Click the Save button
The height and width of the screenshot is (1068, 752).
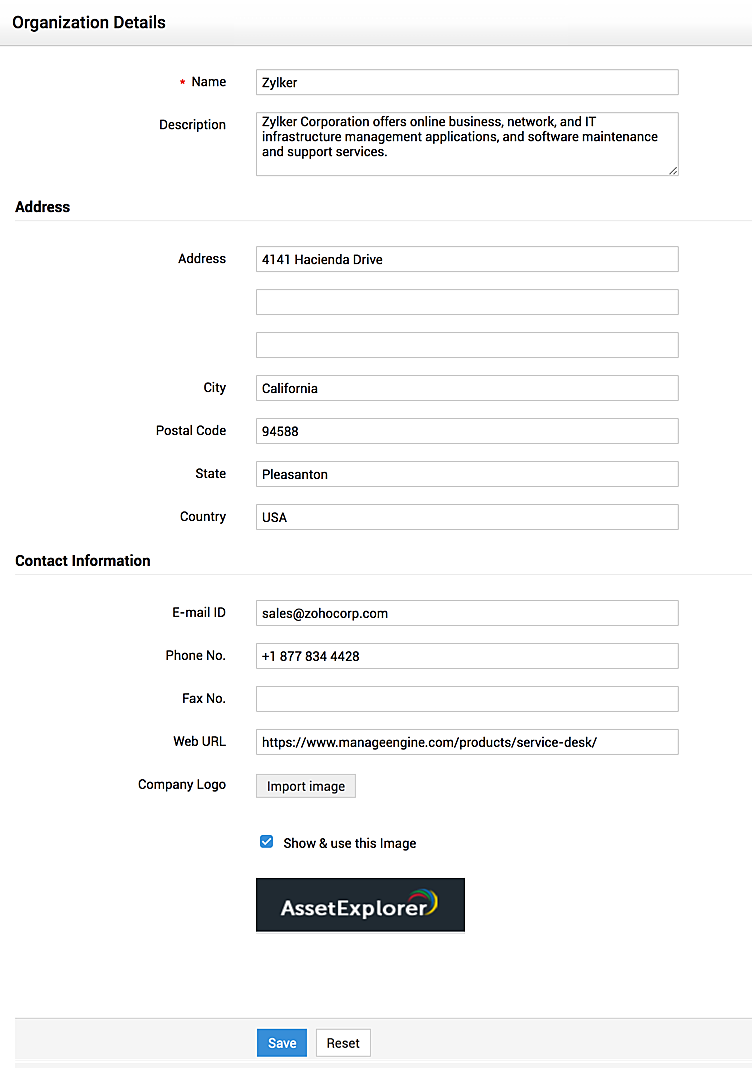click(x=282, y=1043)
